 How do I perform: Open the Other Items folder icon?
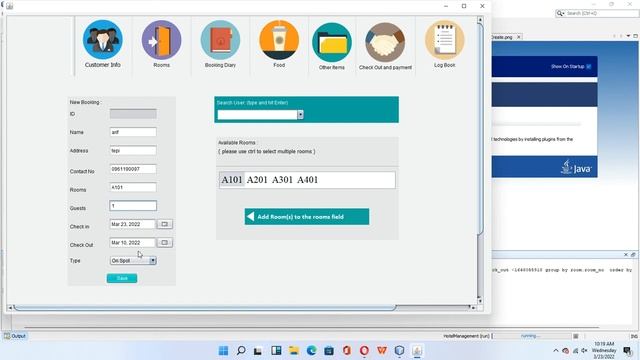click(x=332, y=42)
